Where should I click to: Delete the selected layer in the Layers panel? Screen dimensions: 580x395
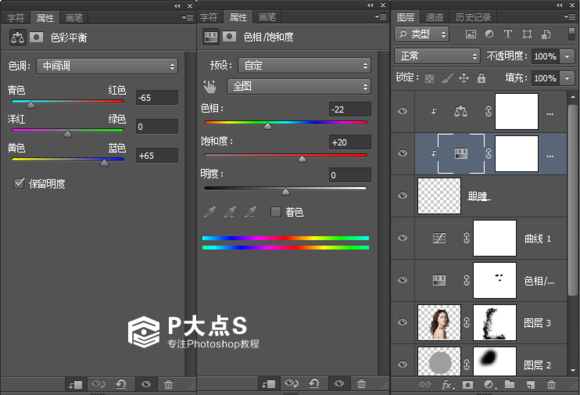click(x=551, y=385)
